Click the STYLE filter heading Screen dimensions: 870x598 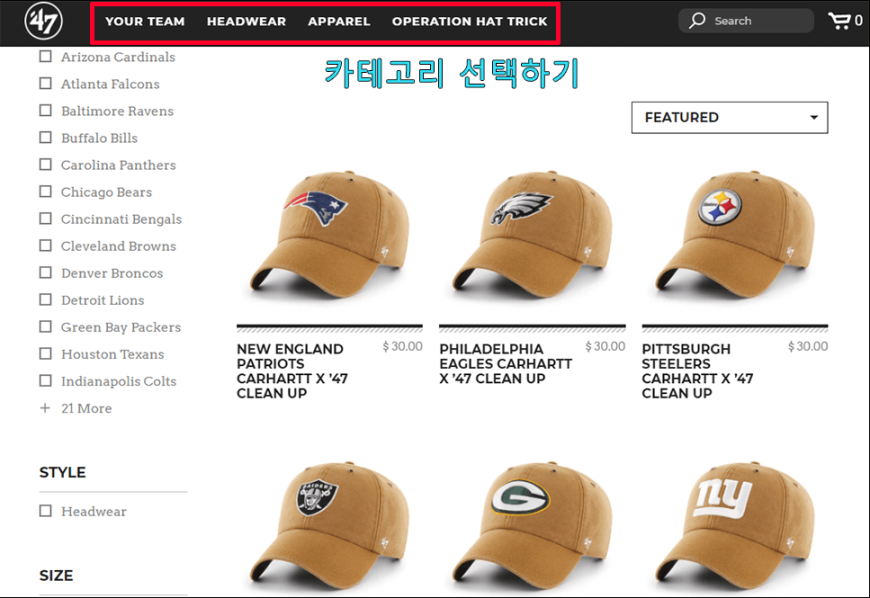pos(63,473)
